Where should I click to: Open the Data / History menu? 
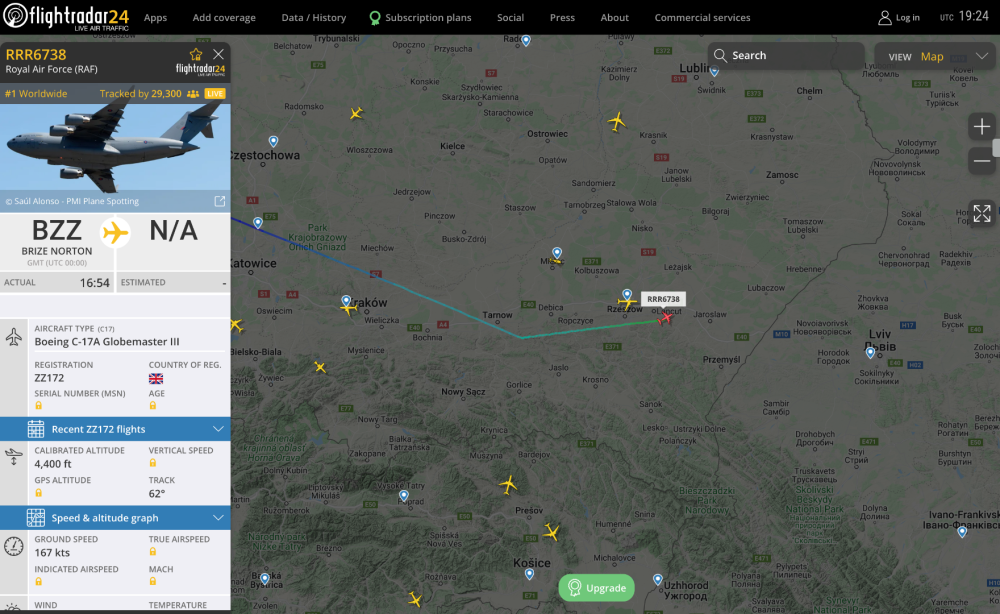point(313,18)
